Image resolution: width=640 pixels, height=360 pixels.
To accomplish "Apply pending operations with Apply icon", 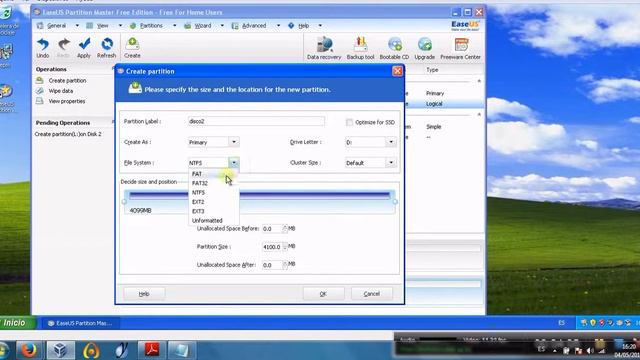I will 84,48.
